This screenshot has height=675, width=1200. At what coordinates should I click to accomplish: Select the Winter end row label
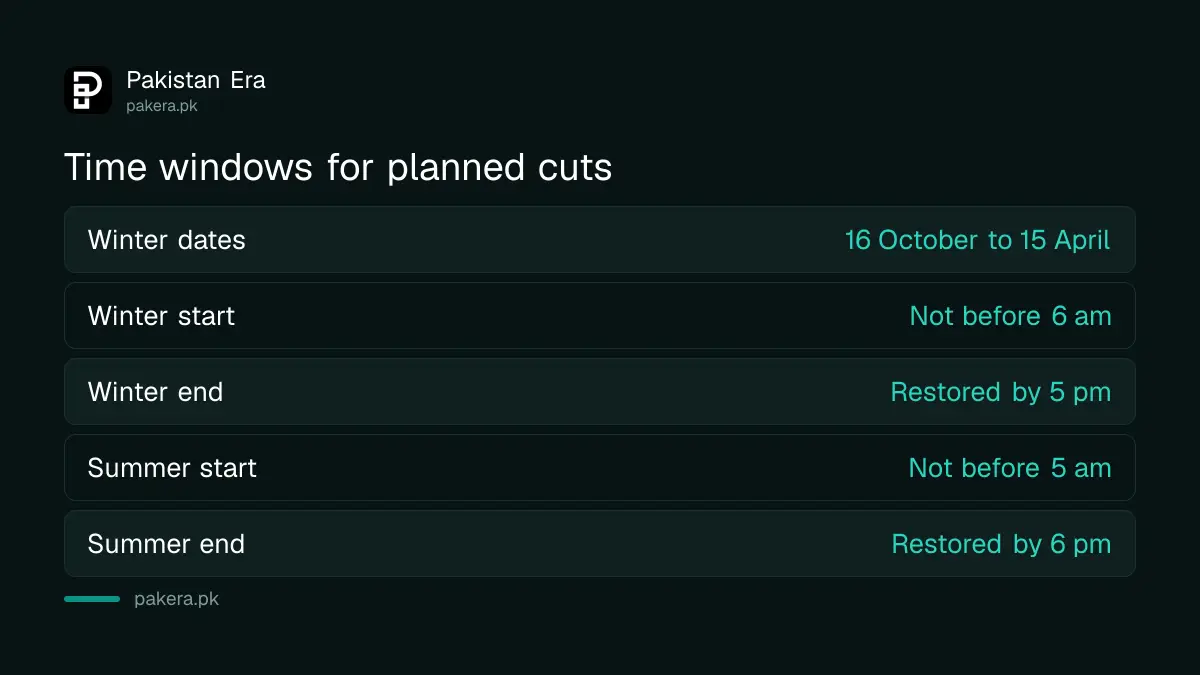pos(155,392)
